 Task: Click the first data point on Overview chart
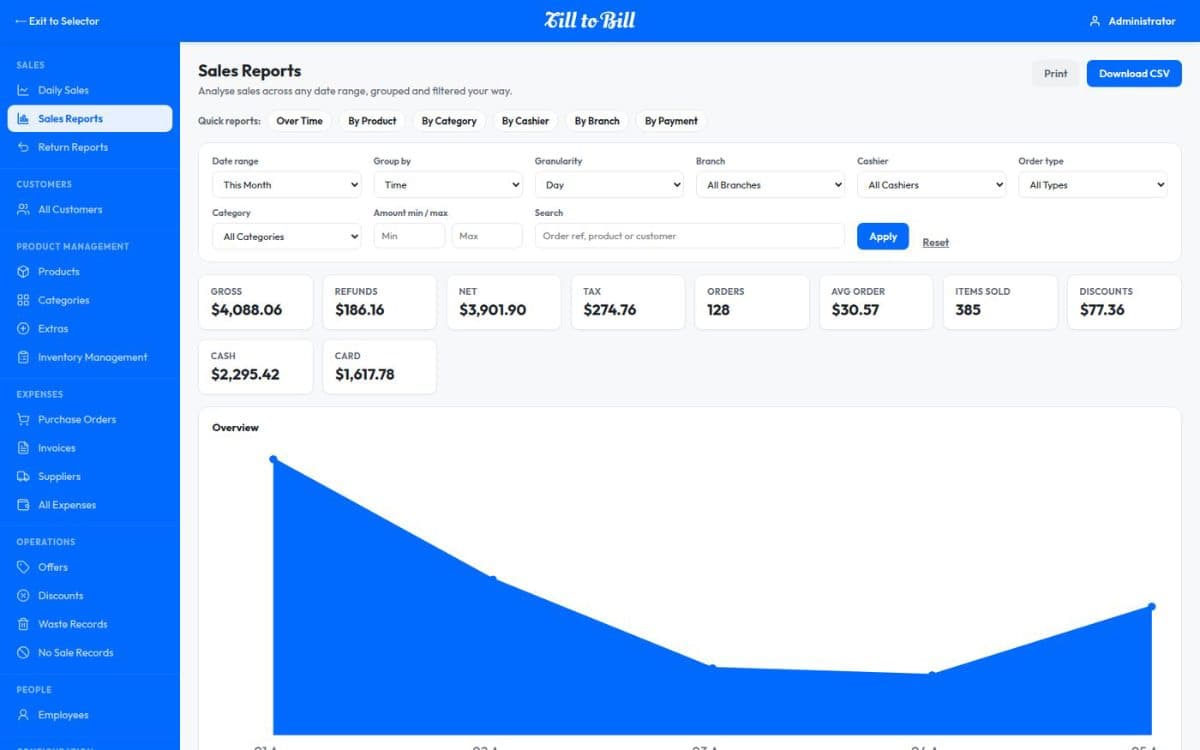273,459
